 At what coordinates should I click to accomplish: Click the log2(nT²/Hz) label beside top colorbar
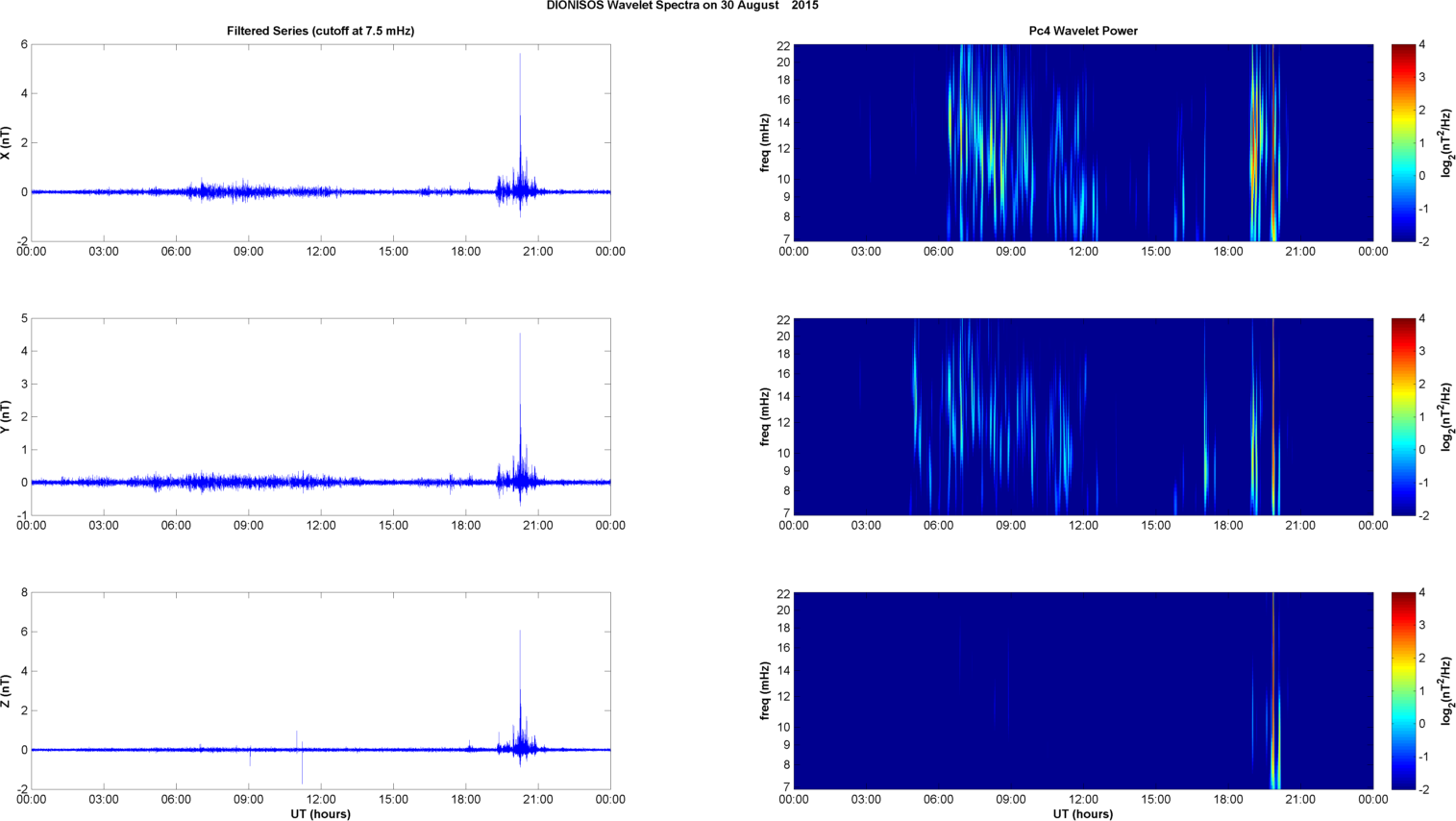tap(1446, 143)
